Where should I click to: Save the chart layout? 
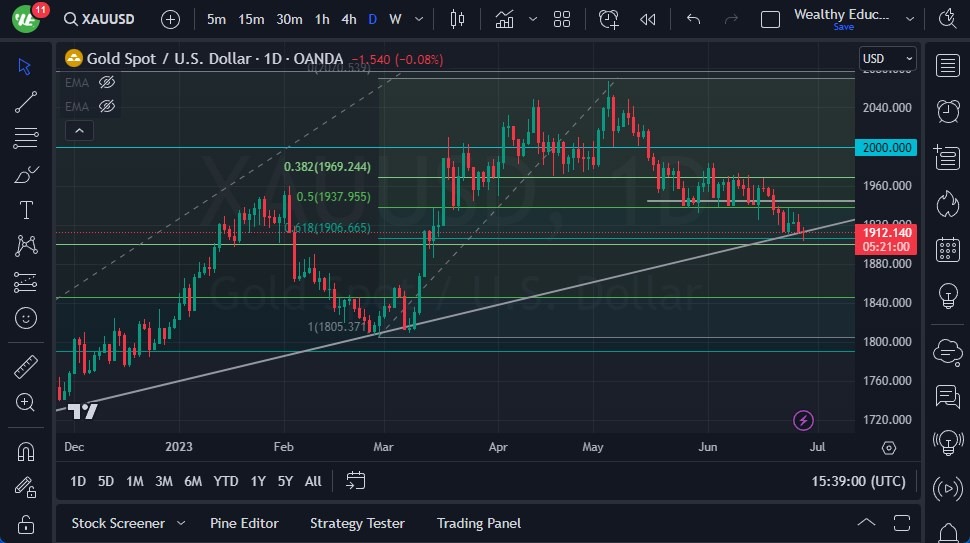[843, 27]
